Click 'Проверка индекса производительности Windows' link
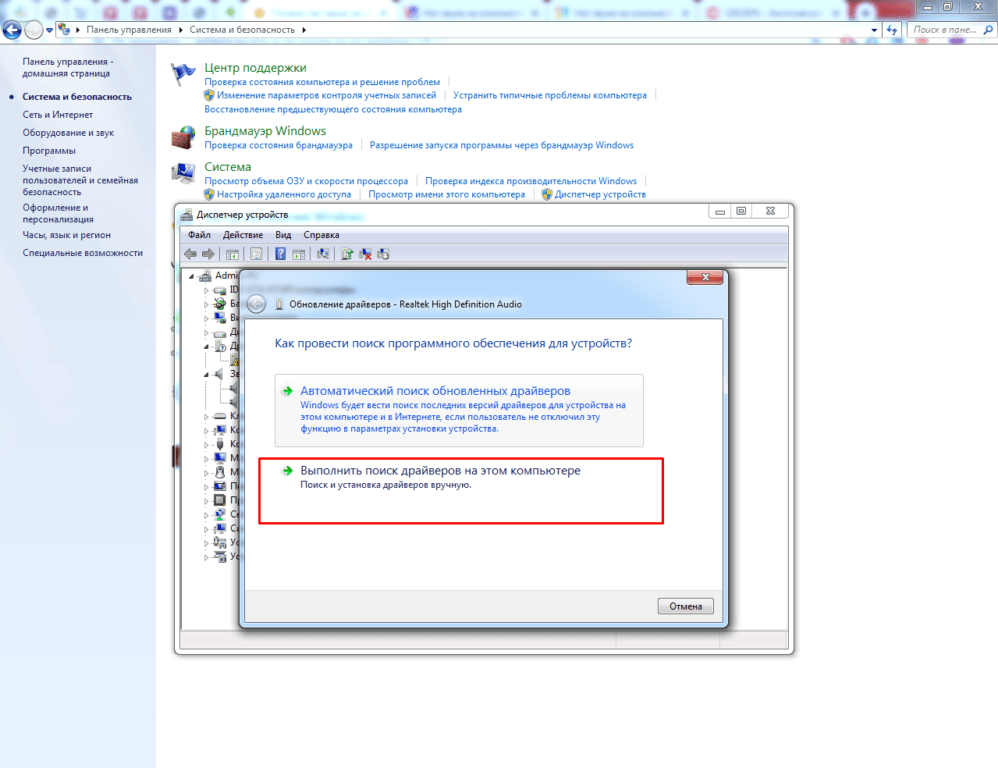 pos(531,181)
